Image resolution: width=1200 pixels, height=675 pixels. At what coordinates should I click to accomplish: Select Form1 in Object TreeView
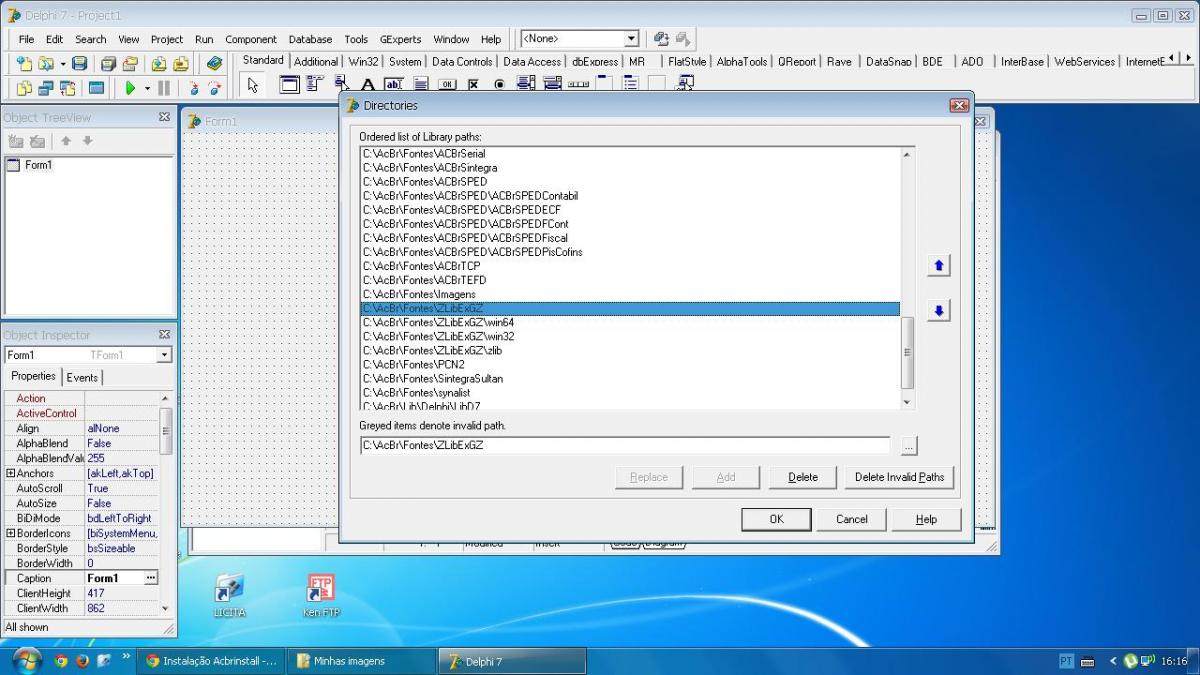point(38,165)
